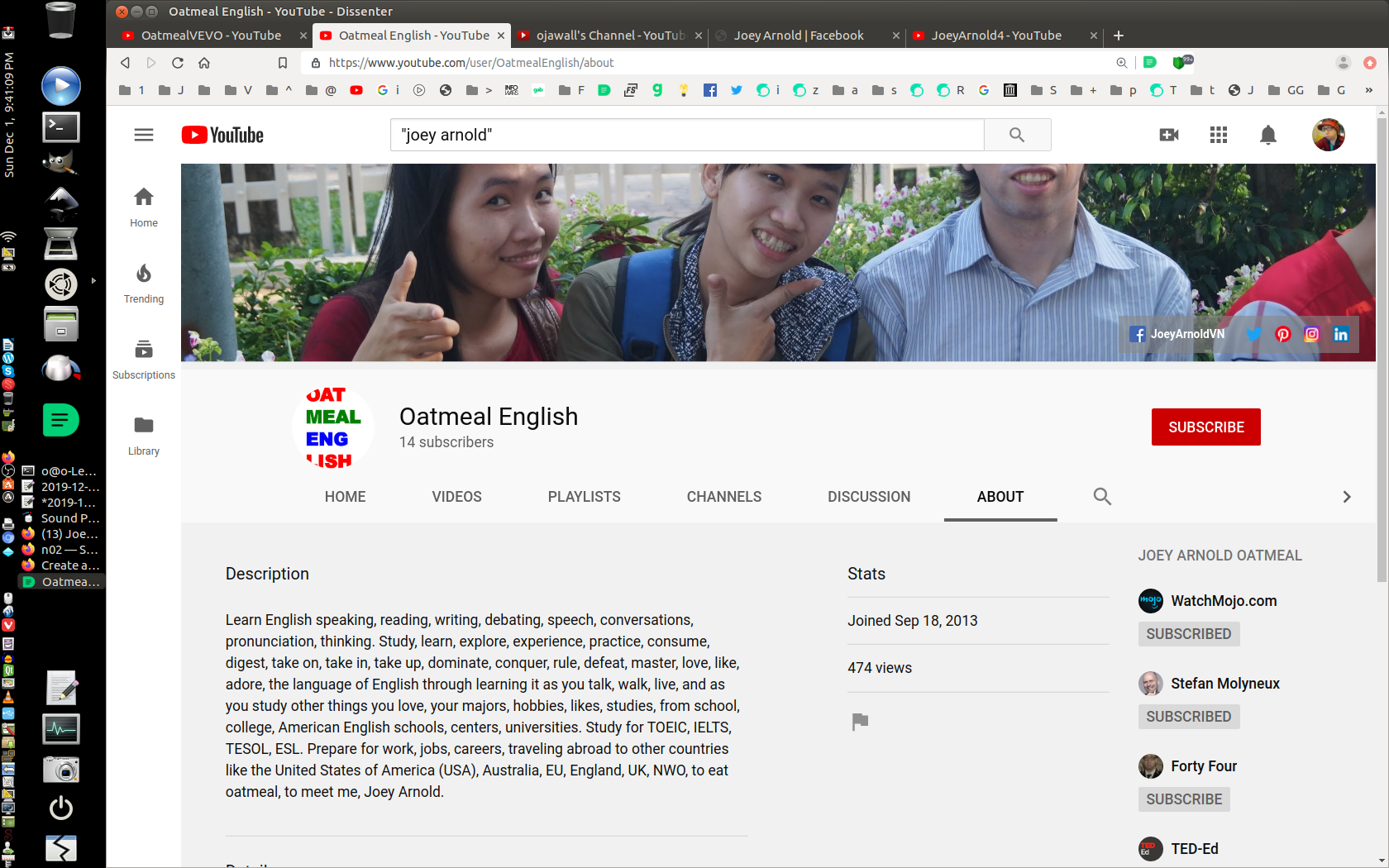The height and width of the screenshot is (868, 1389).
Task: Toggle SUBSCRIBED button under WatchMojo.com
Action: [x=1189, y=634]
